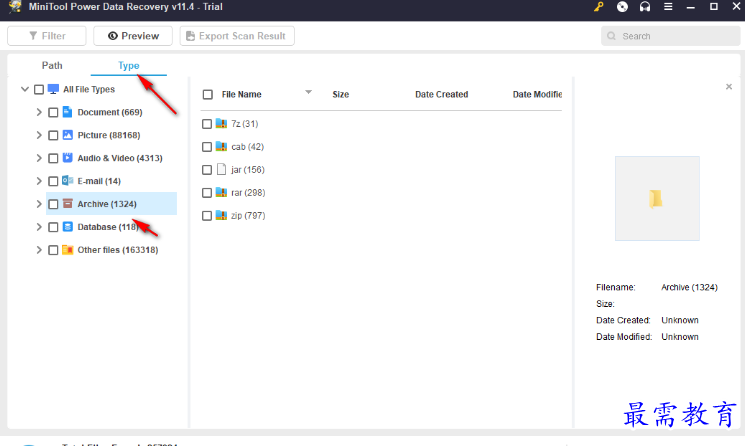
Task: Select the Archive (1324) tree label
Action: pyautogui.click(x=107, y=204)
